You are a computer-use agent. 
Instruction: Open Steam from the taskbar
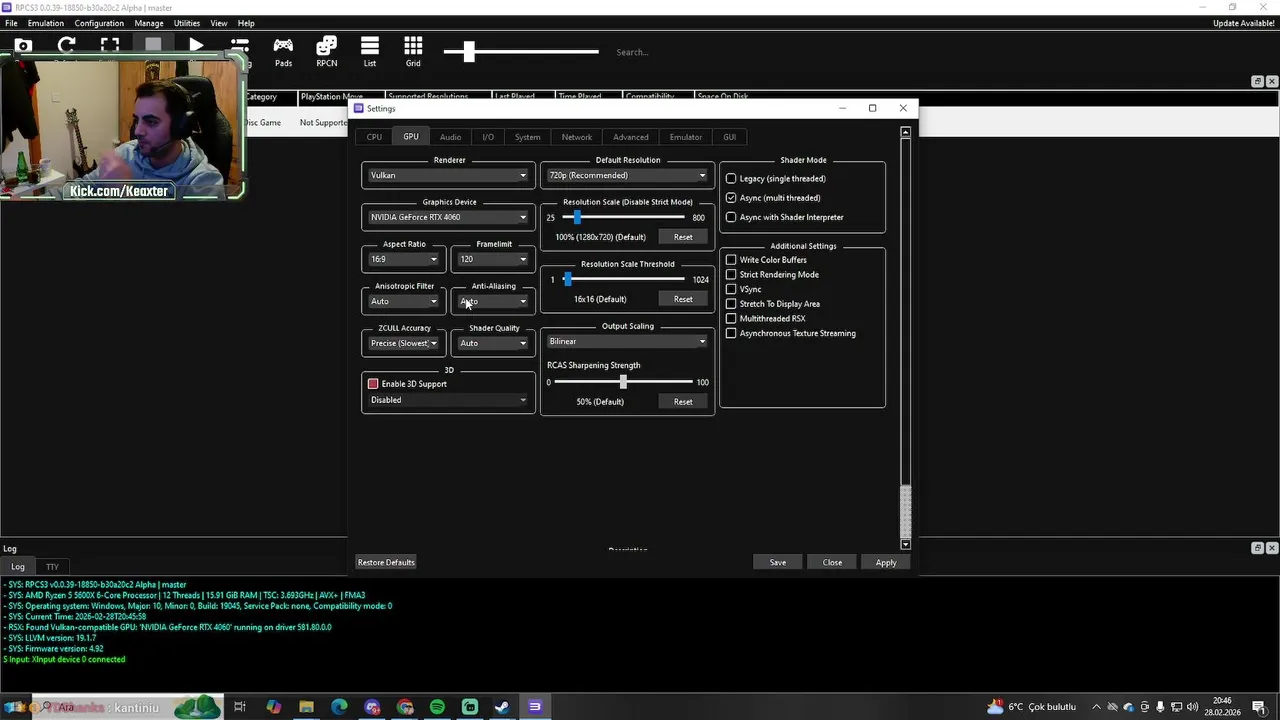tap(502, 707)
